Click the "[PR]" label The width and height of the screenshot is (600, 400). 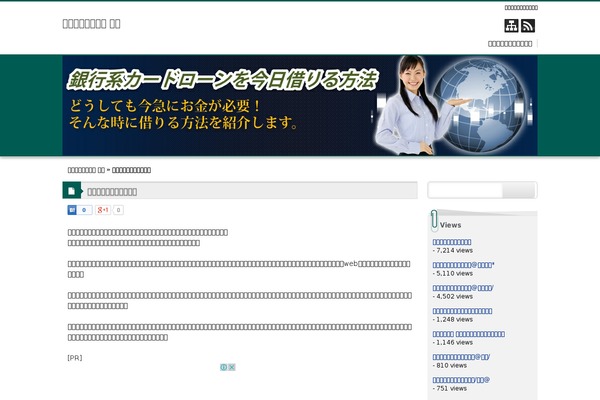[x=75, y=358]
